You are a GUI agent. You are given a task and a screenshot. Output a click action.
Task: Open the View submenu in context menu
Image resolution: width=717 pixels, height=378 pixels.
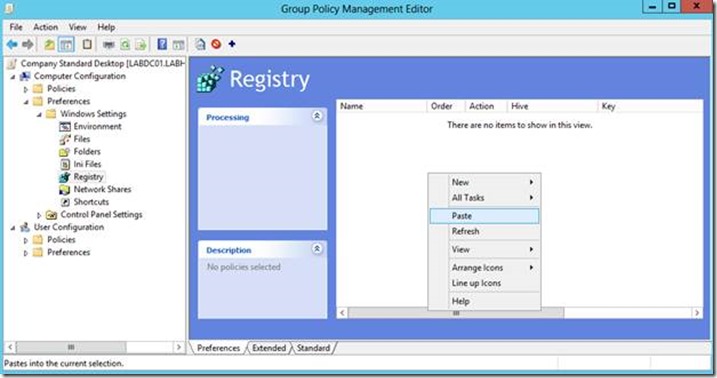[x=484, y=250]
